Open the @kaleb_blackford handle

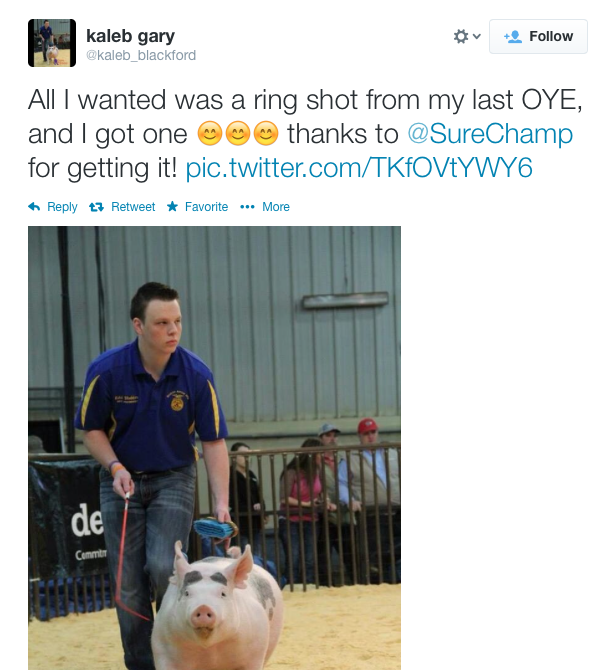[x=141, y=55]
